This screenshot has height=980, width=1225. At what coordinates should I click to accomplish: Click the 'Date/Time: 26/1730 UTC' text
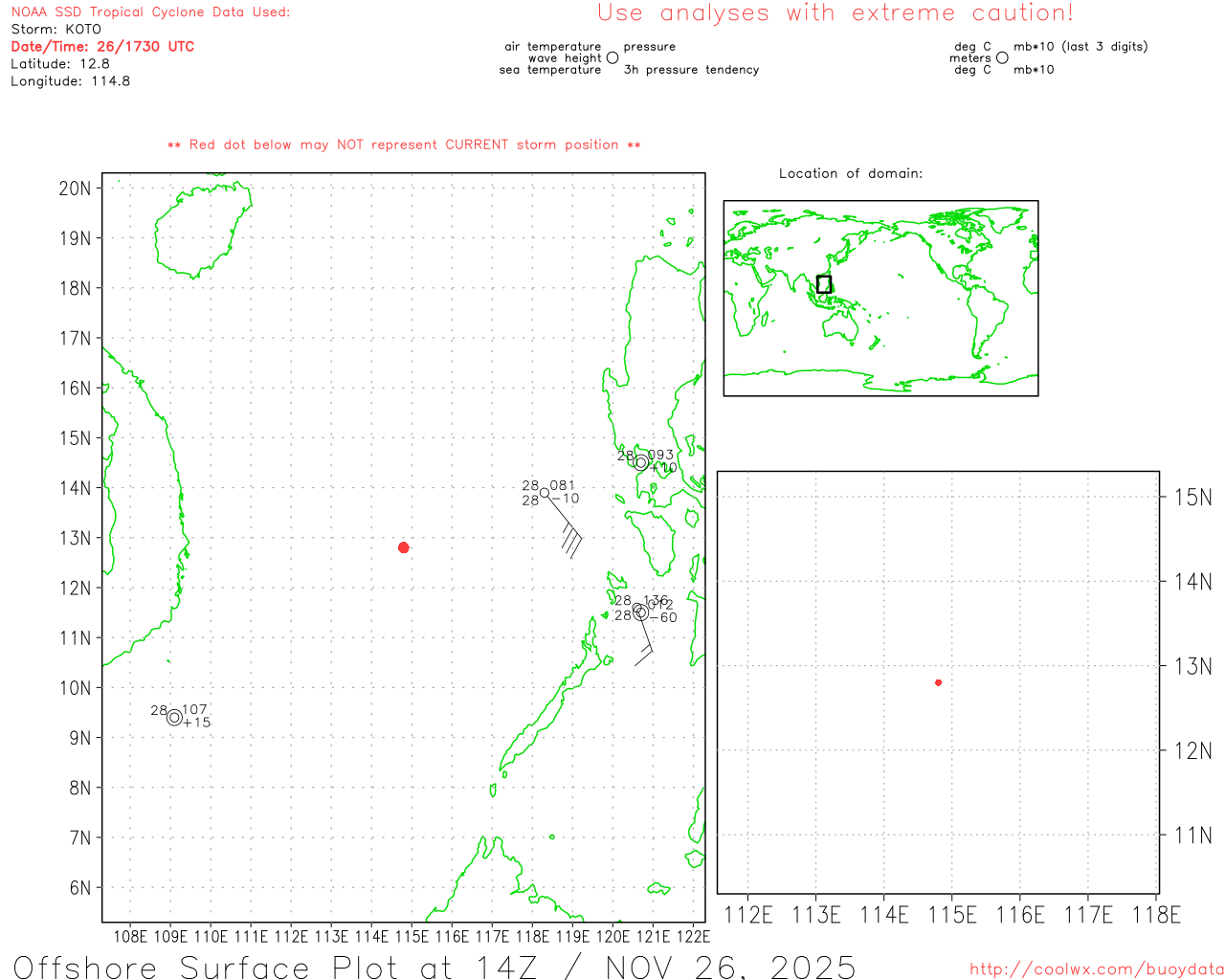[102, 47]
